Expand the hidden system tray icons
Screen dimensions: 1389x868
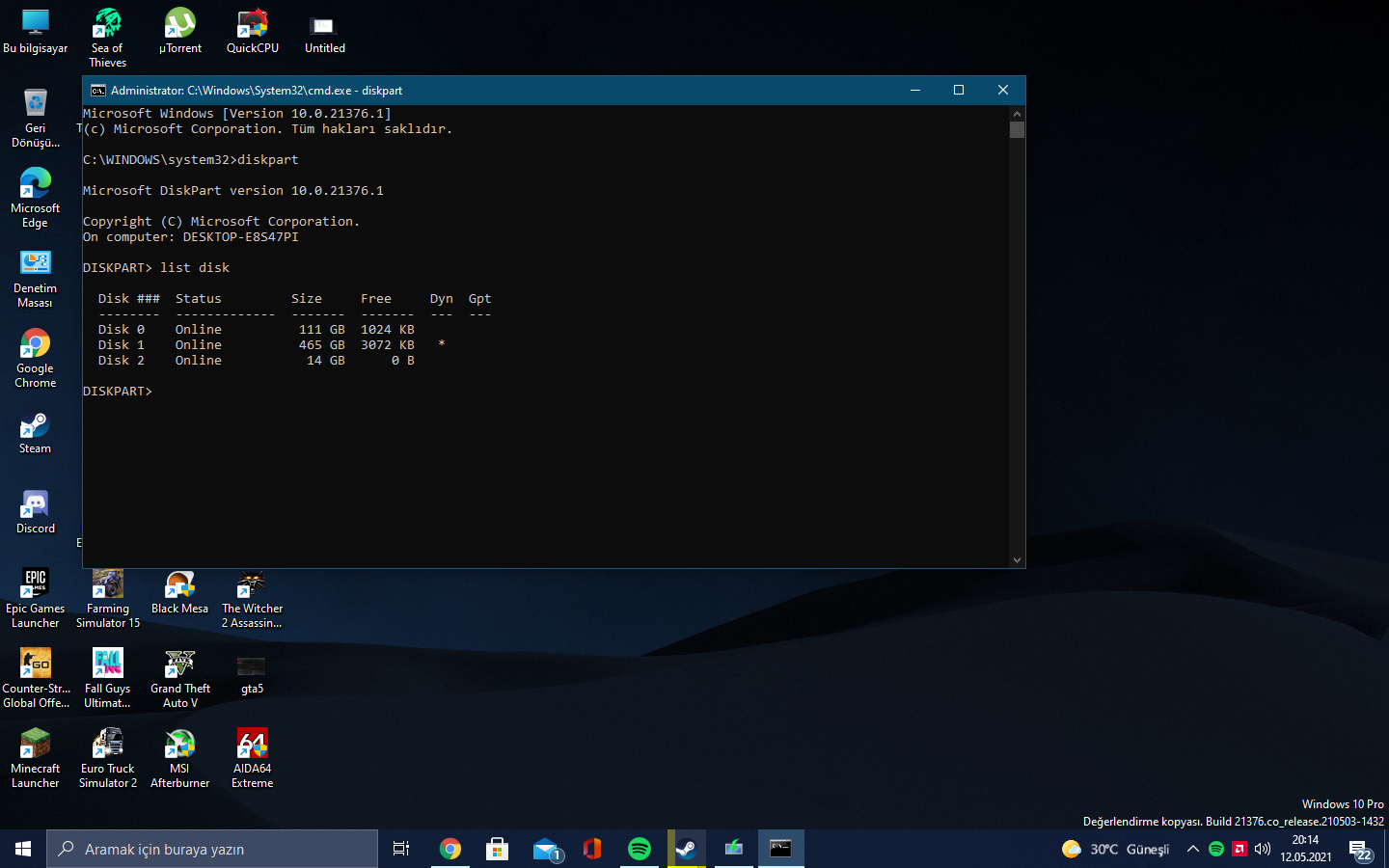click(1192, 849)
